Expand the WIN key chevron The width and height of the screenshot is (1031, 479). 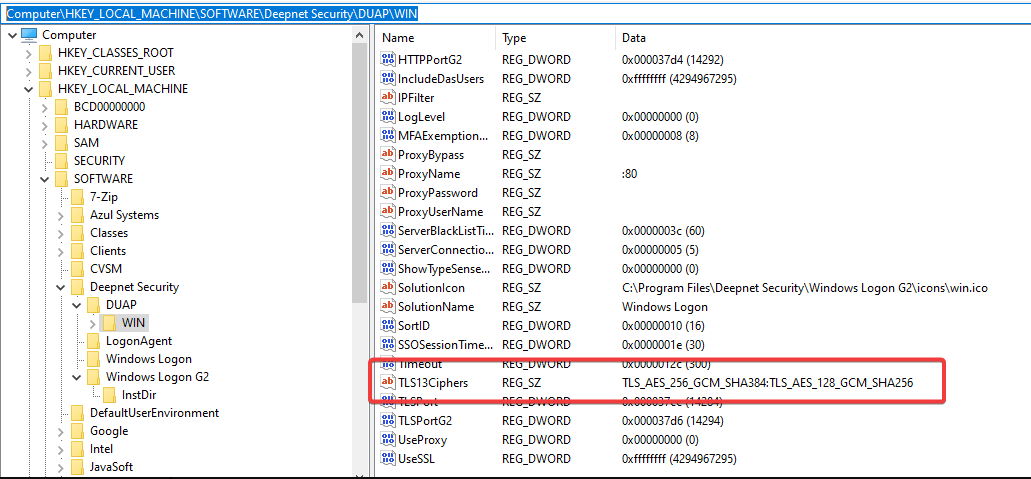click(x=93, y=323)
